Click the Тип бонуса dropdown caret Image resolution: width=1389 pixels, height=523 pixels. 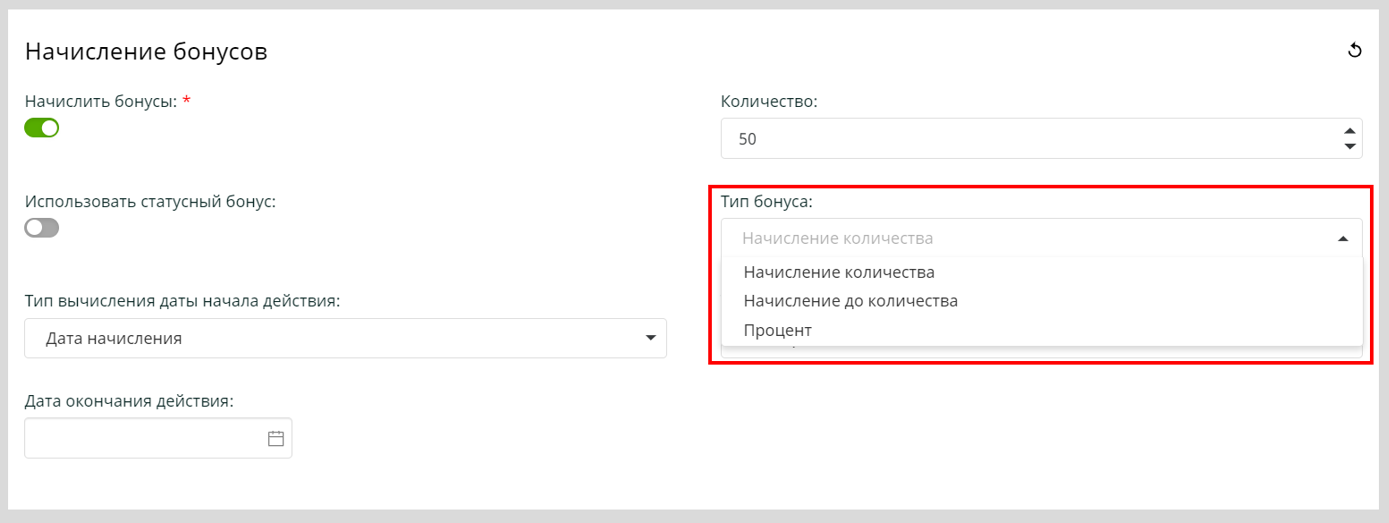coord(1343,239)
